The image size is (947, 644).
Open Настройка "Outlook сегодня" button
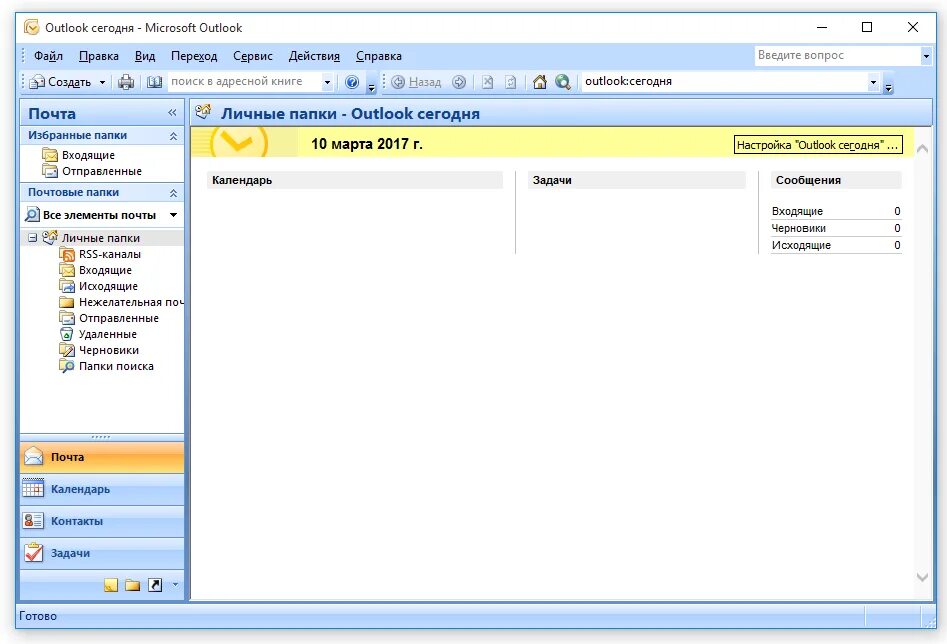(818, 145)
